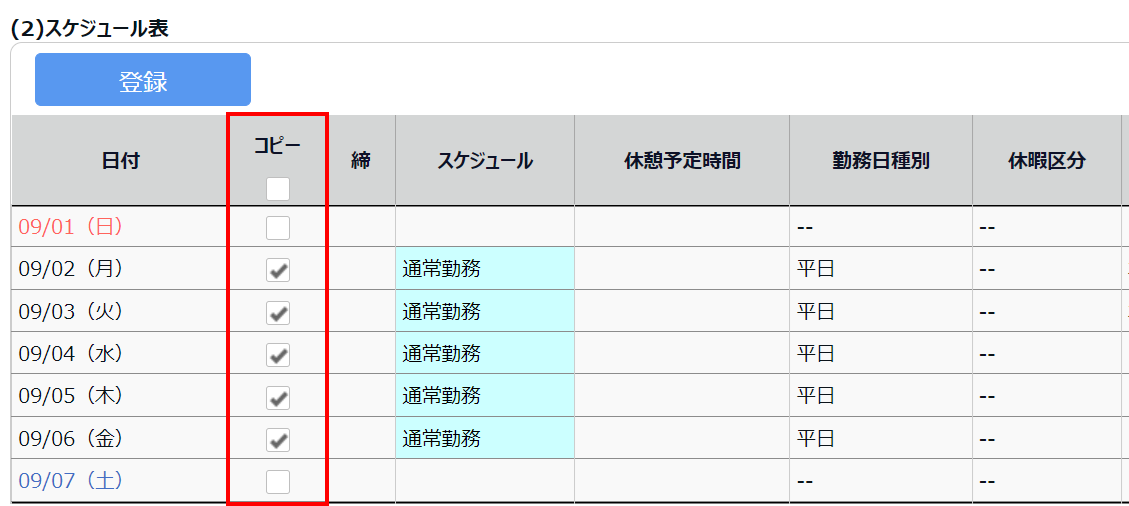Click the 平日 cell for 09/04

pos(816,354)
